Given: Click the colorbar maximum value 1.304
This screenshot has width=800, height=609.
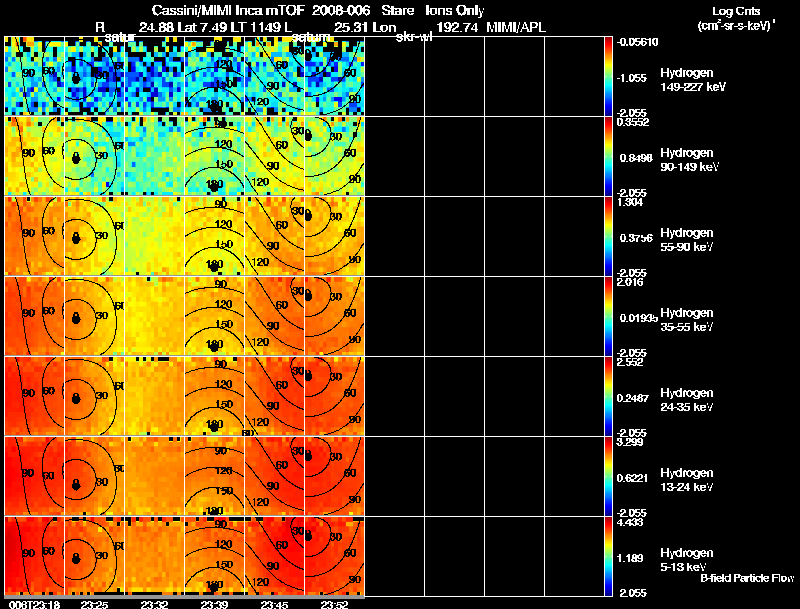Looking at the screenshot, I should [630, 202].
